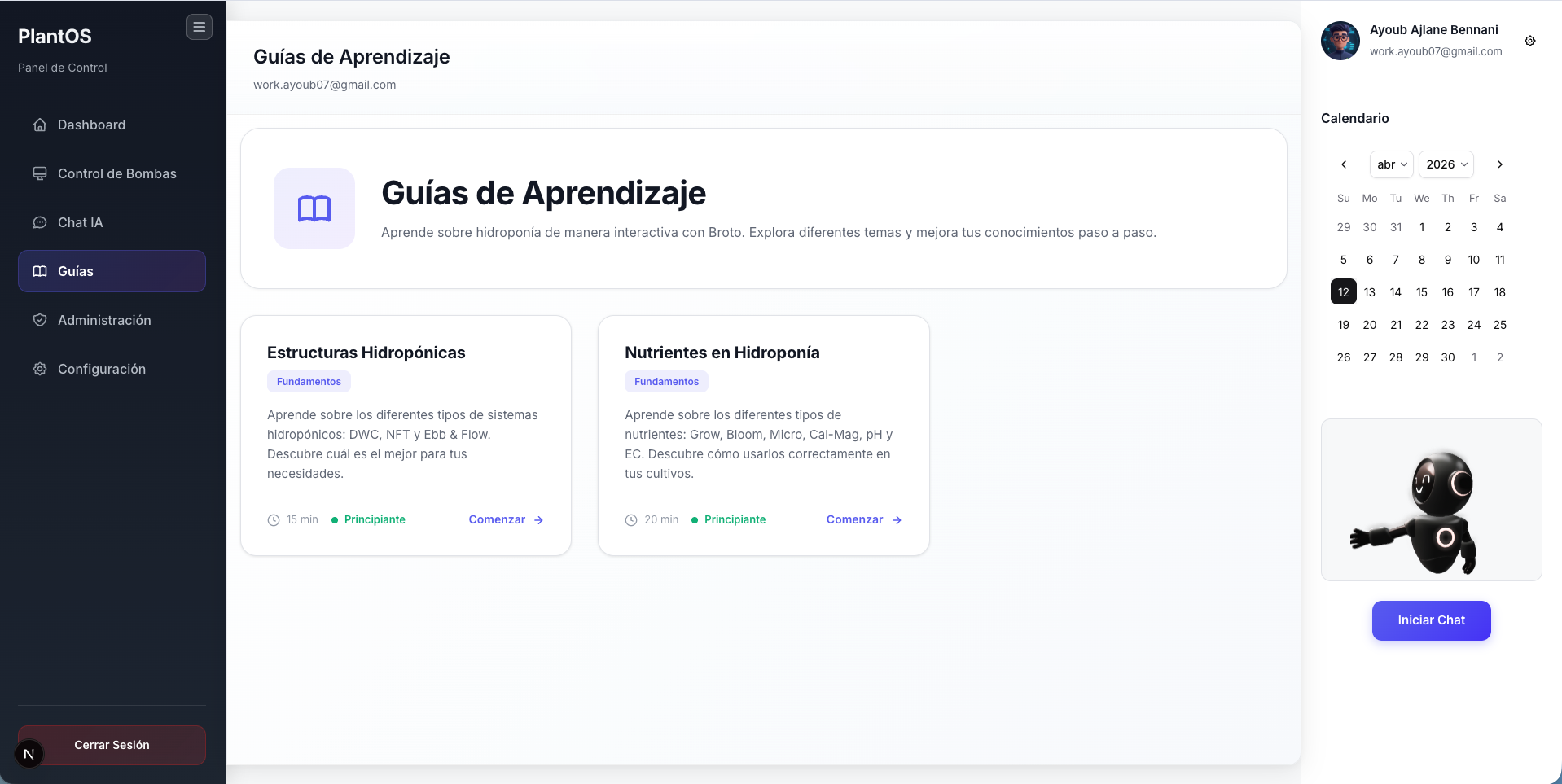Click Cerrar Sesión to log out
Screen dimensions: 1562x784
(x=112, y=745)
